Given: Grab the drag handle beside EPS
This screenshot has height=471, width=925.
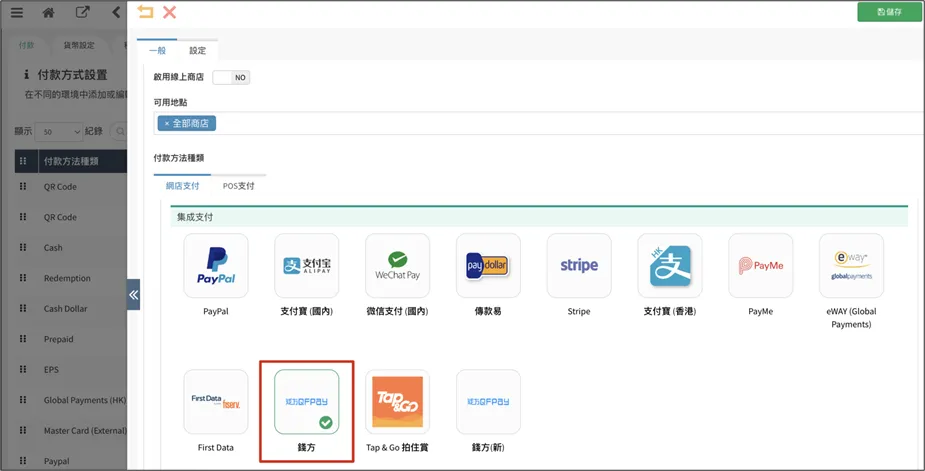Looking at the screenshot, I should [23, 369].
